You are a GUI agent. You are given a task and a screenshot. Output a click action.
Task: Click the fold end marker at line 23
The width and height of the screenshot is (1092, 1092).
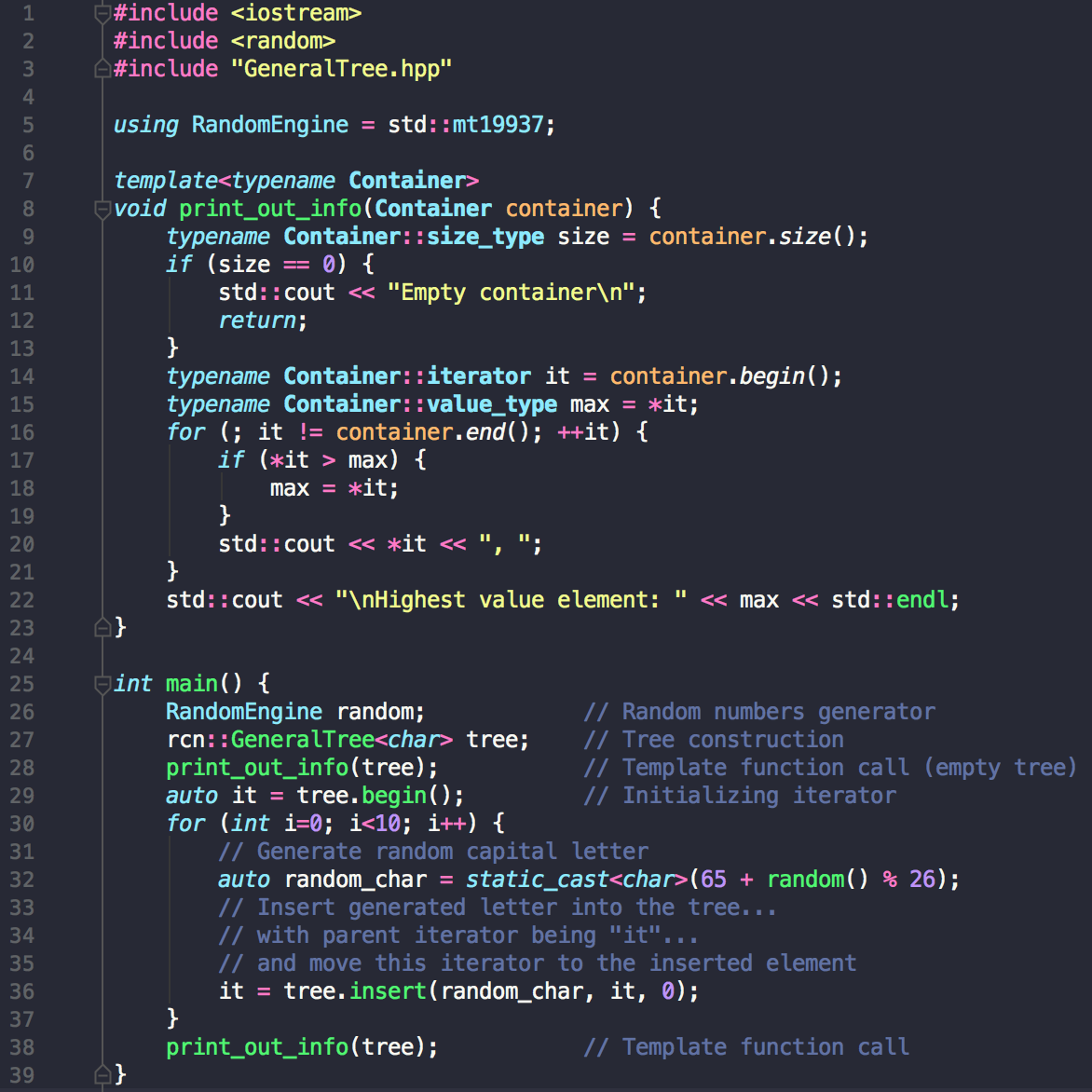[x=102, y=628]
